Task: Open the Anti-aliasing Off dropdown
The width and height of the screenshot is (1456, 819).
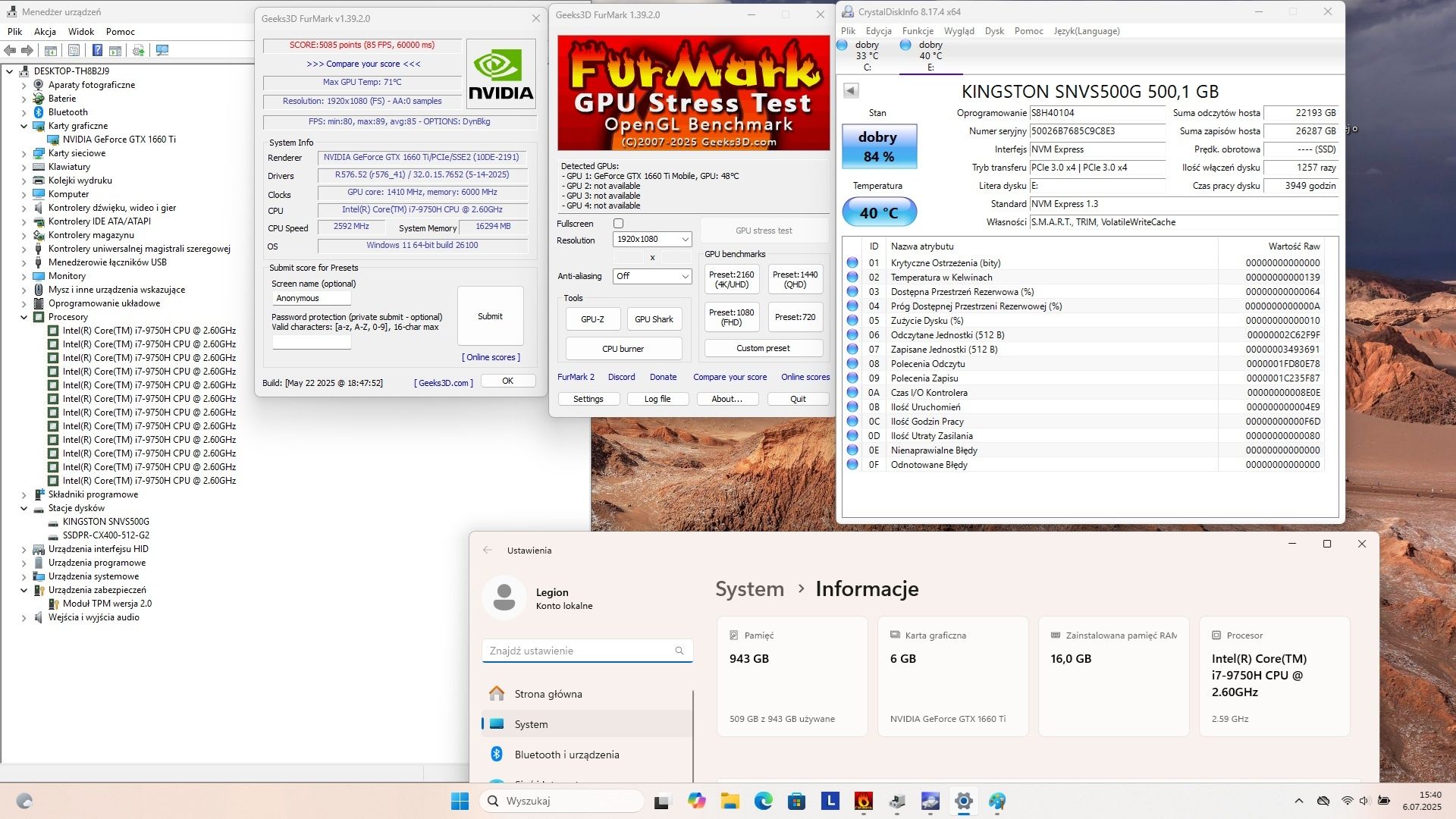Action: 652,276
